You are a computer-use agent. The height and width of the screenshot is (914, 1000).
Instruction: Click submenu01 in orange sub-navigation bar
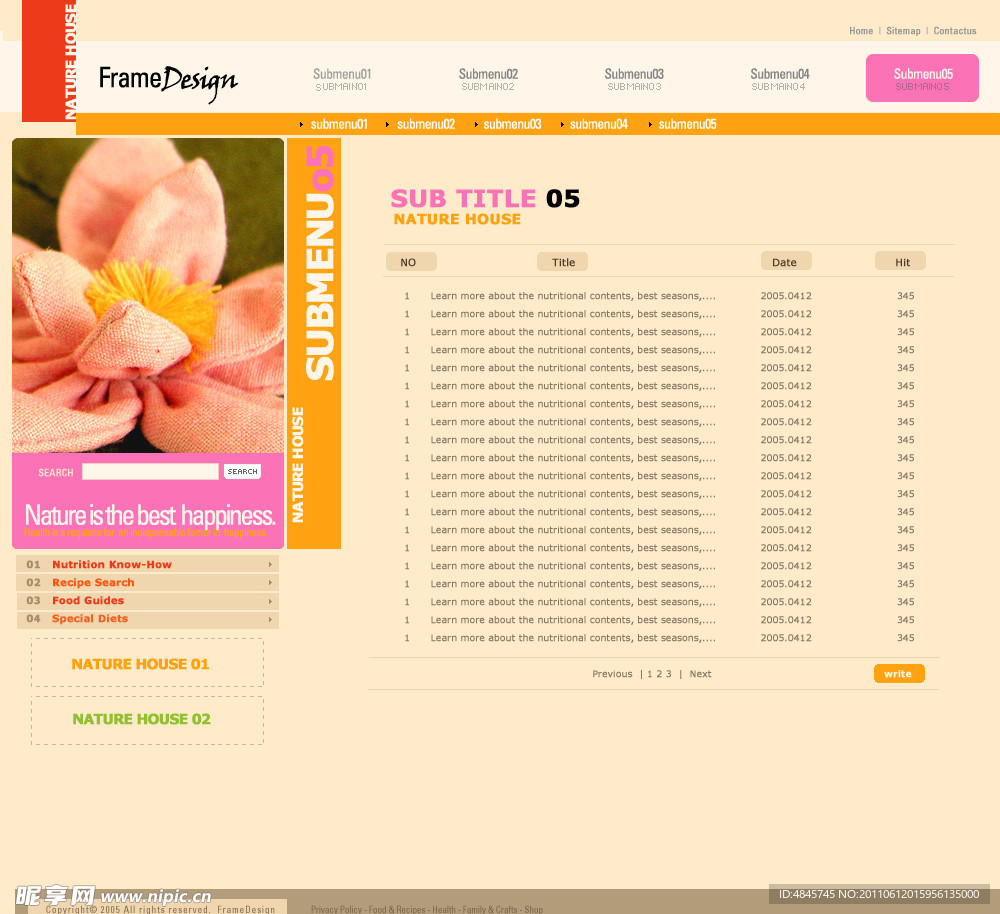(338, 124)
